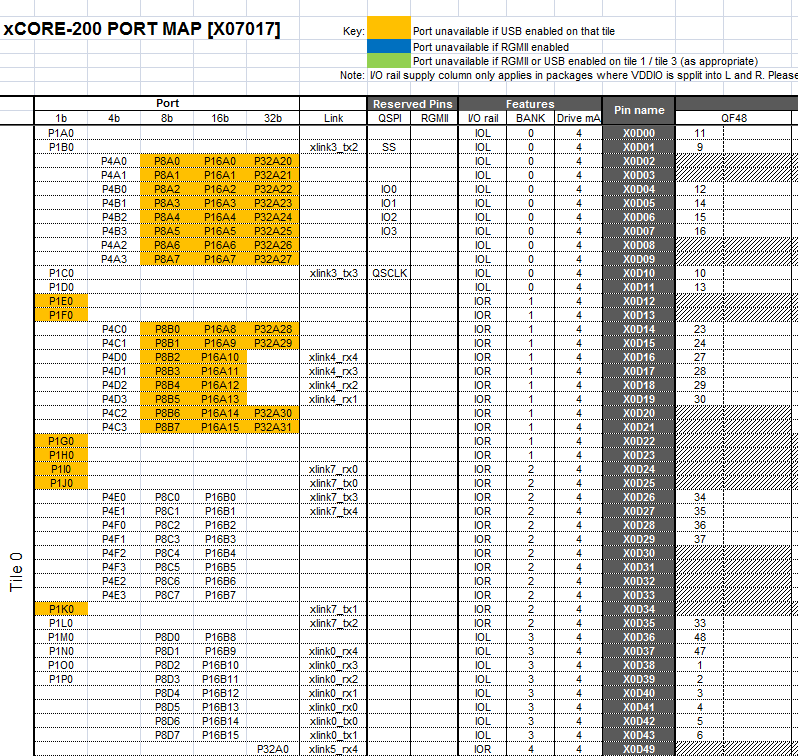Click cell P8C3
This screenshot has width=798, height=756.
click(x=167, y=539)
